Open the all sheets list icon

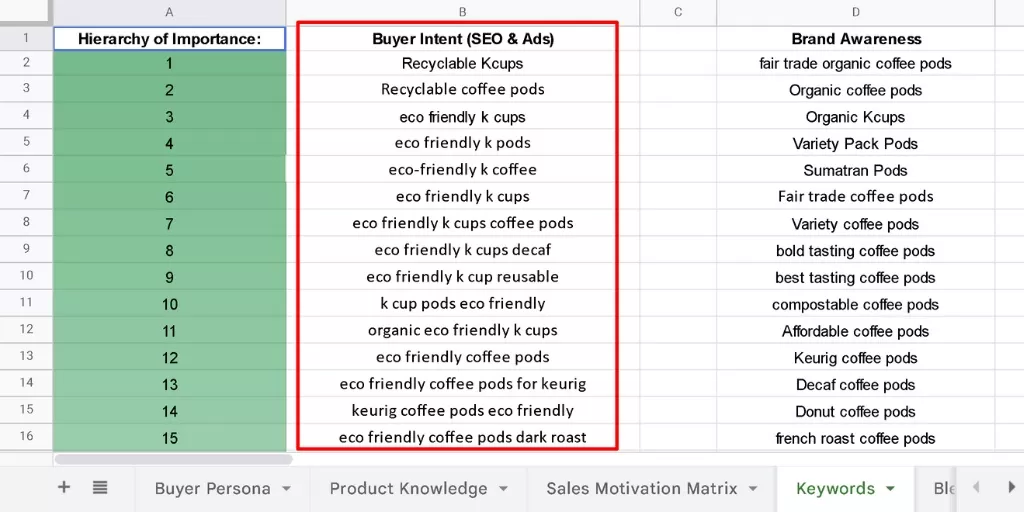pos(99,487)
